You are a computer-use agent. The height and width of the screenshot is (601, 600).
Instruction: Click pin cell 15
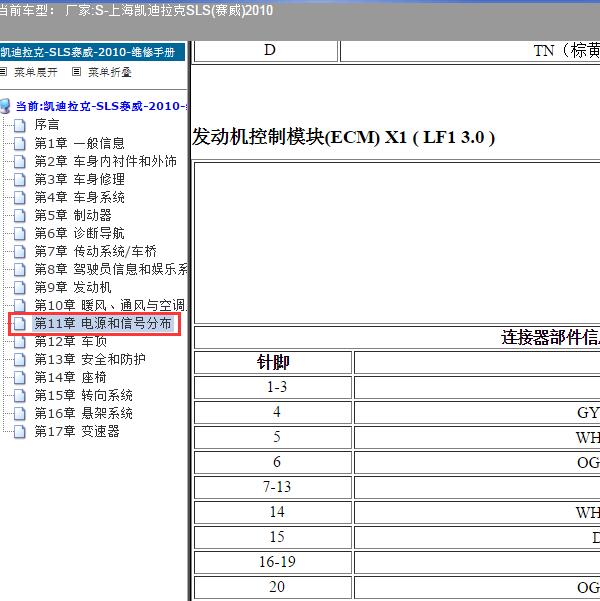pos(273,537)
